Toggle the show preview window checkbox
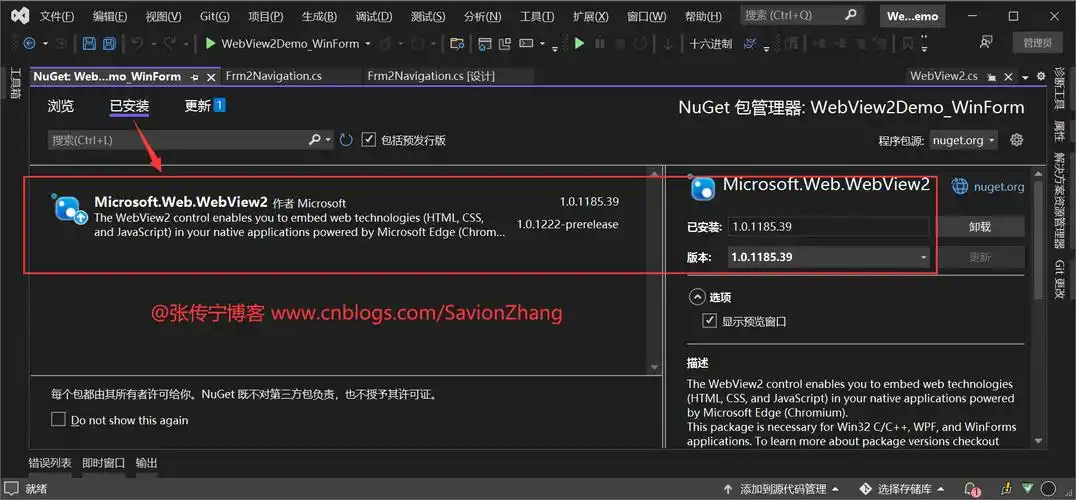 point(710,321)
